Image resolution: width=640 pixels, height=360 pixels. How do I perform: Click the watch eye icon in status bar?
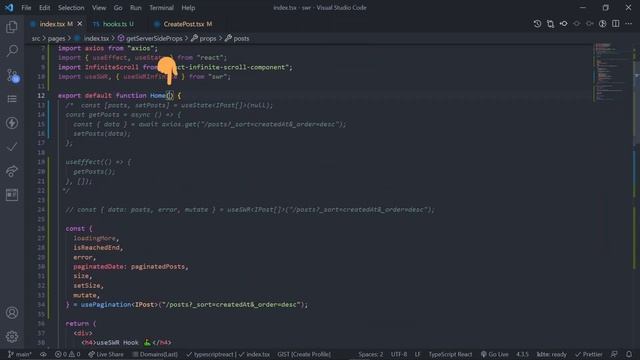(x=43, y=354)
